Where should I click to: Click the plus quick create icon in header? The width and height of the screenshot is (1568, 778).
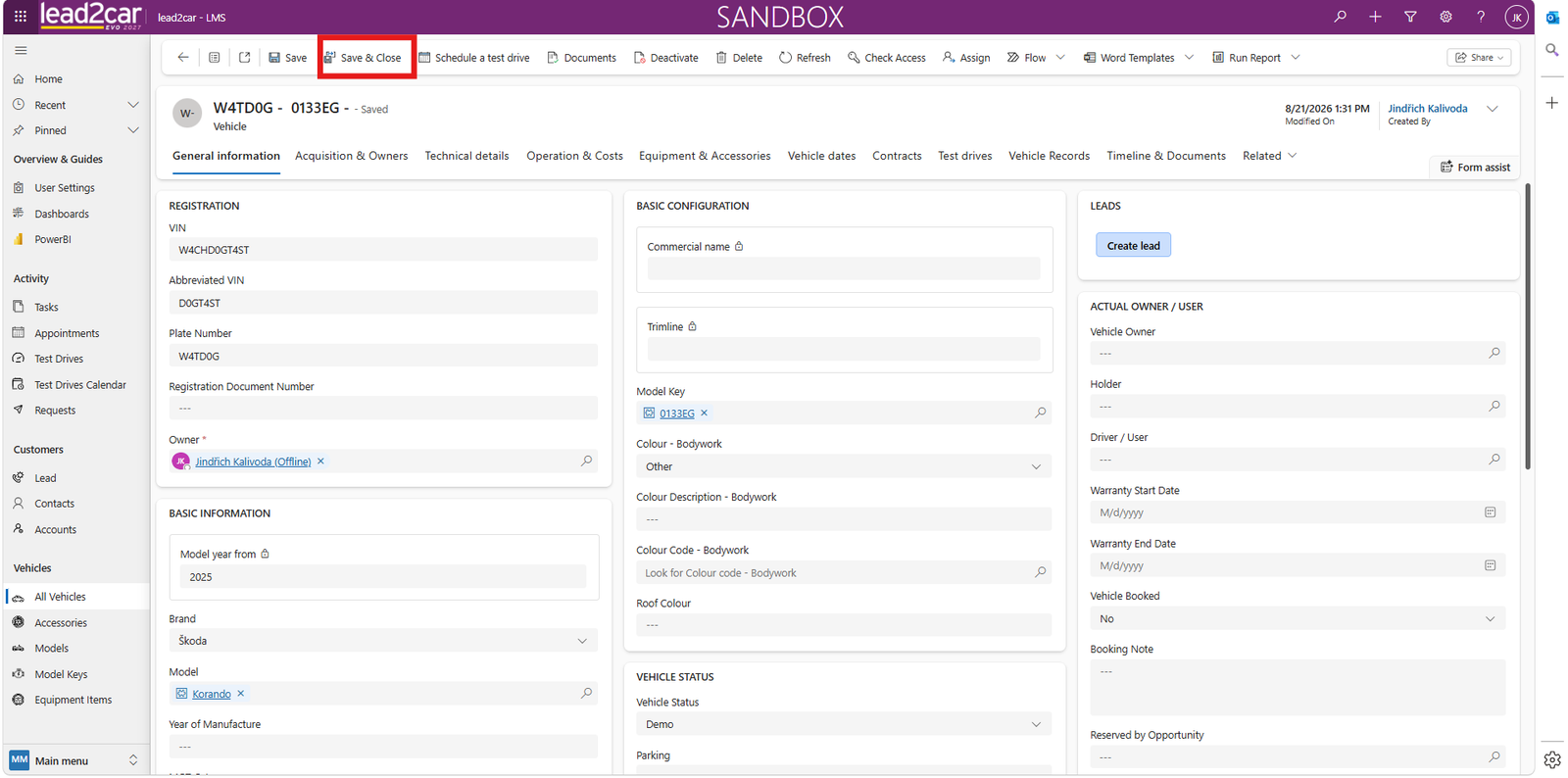click(x=1375, y=17)
